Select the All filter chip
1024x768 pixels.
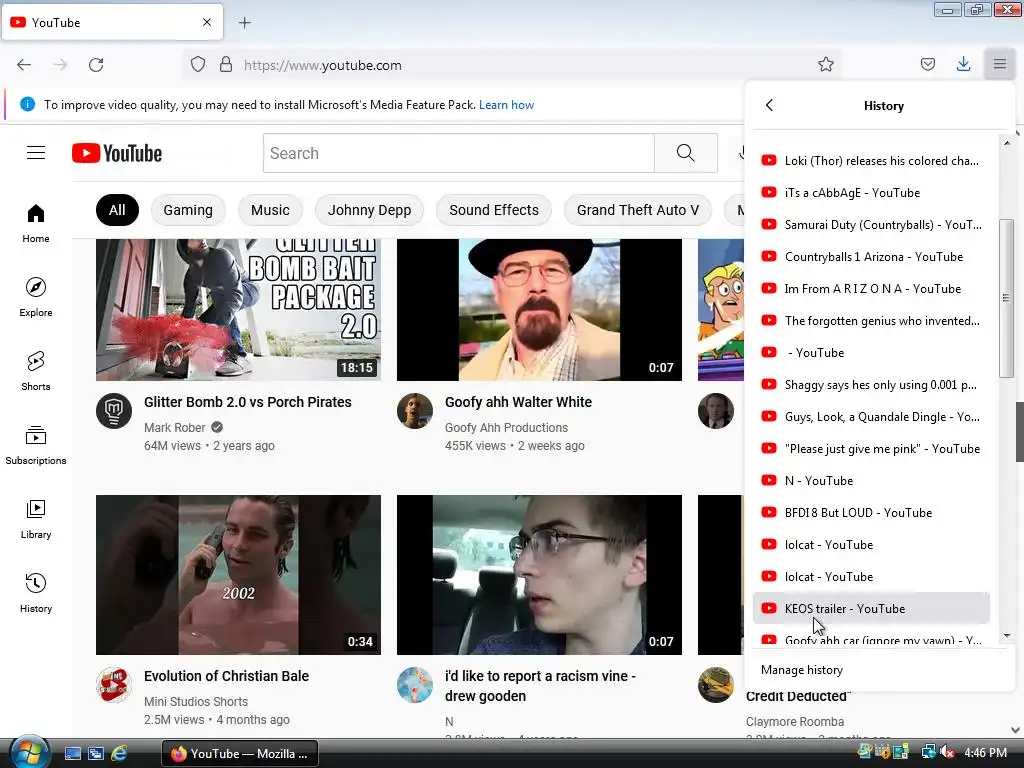pyautogui.click(x=117, y=210)
